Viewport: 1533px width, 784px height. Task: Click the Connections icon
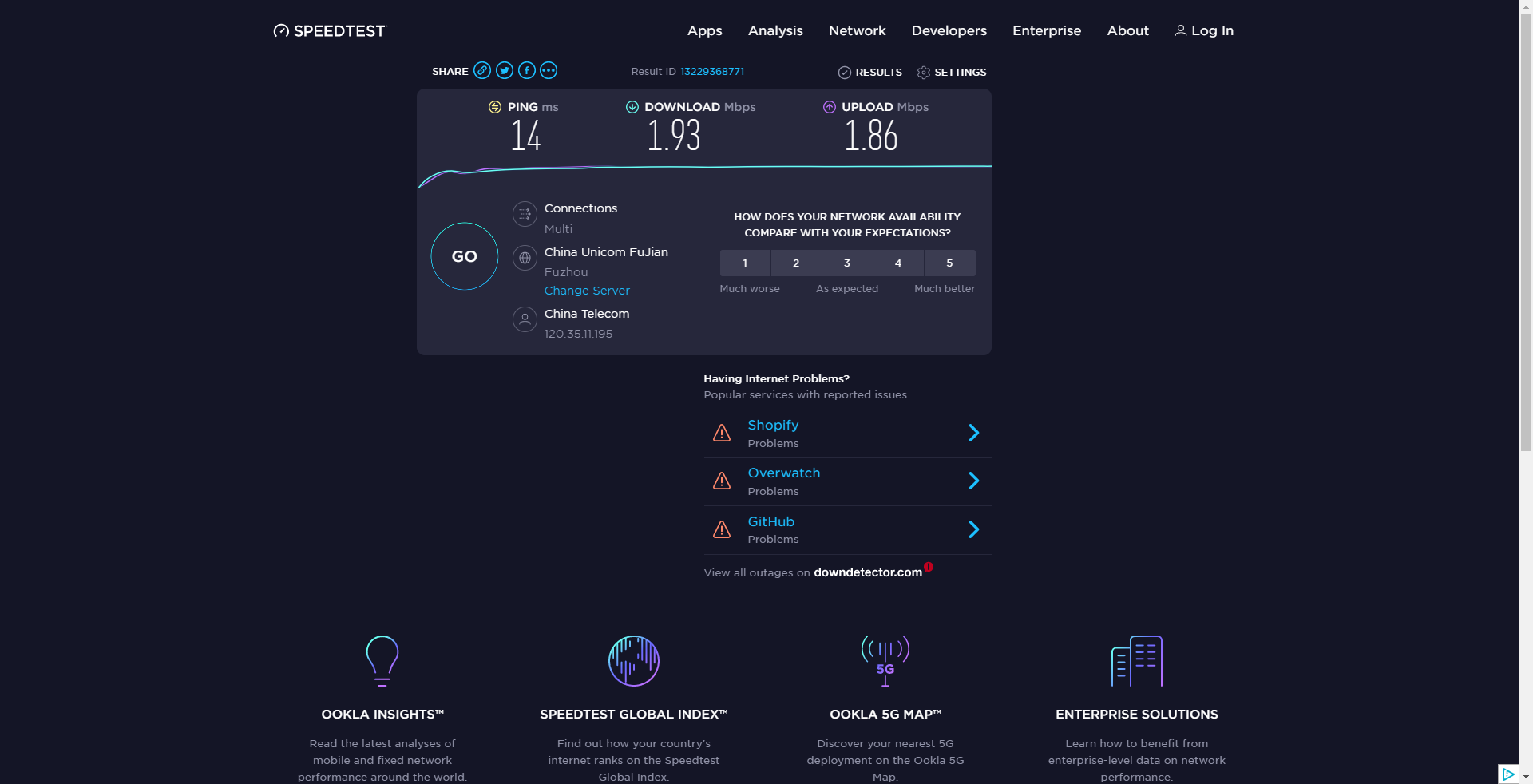click(525, 214)
